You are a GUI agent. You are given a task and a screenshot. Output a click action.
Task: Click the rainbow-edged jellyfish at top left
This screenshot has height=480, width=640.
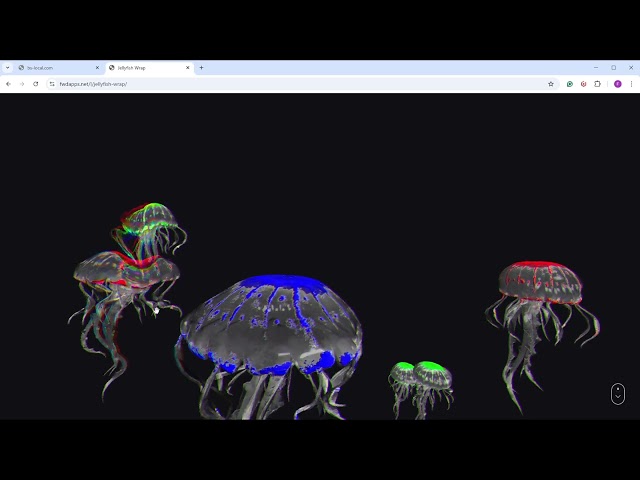[150, 222]
